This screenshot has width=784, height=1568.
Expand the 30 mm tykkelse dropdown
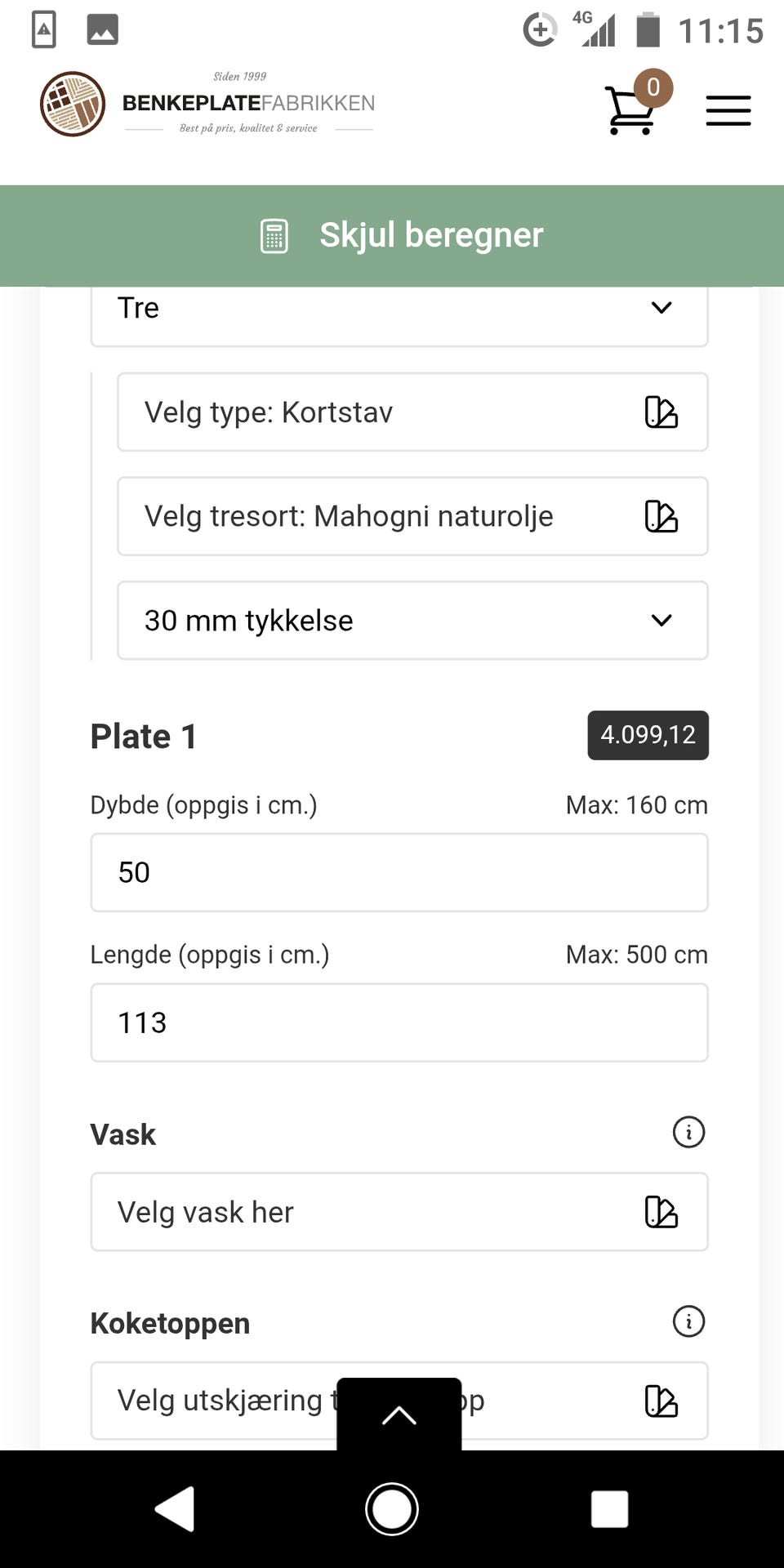click(x=412, y=621)
